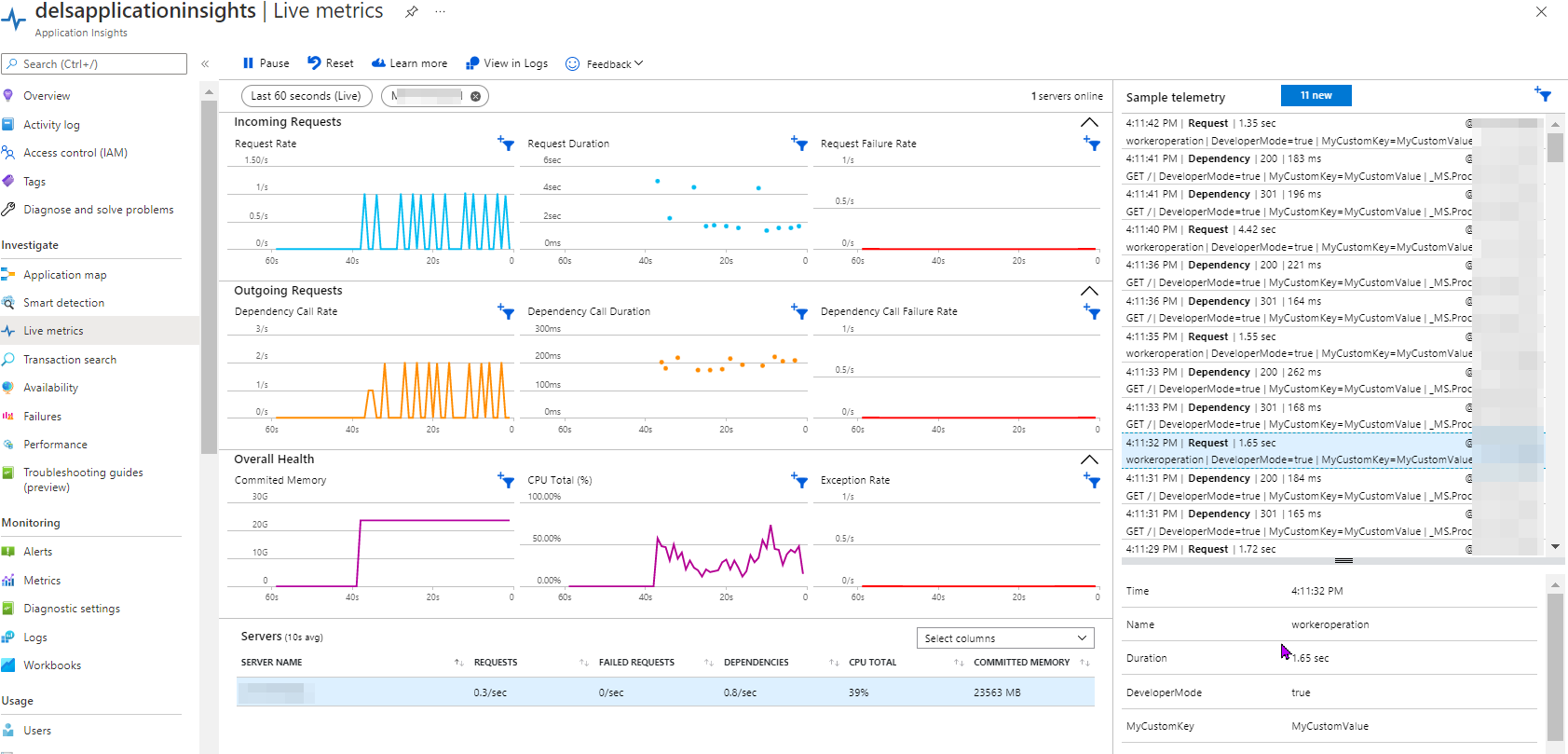The width and height of the screenshot is (1568, 754).
Task: Expand the Feedback dropdown menu
Action: [605, 64]
